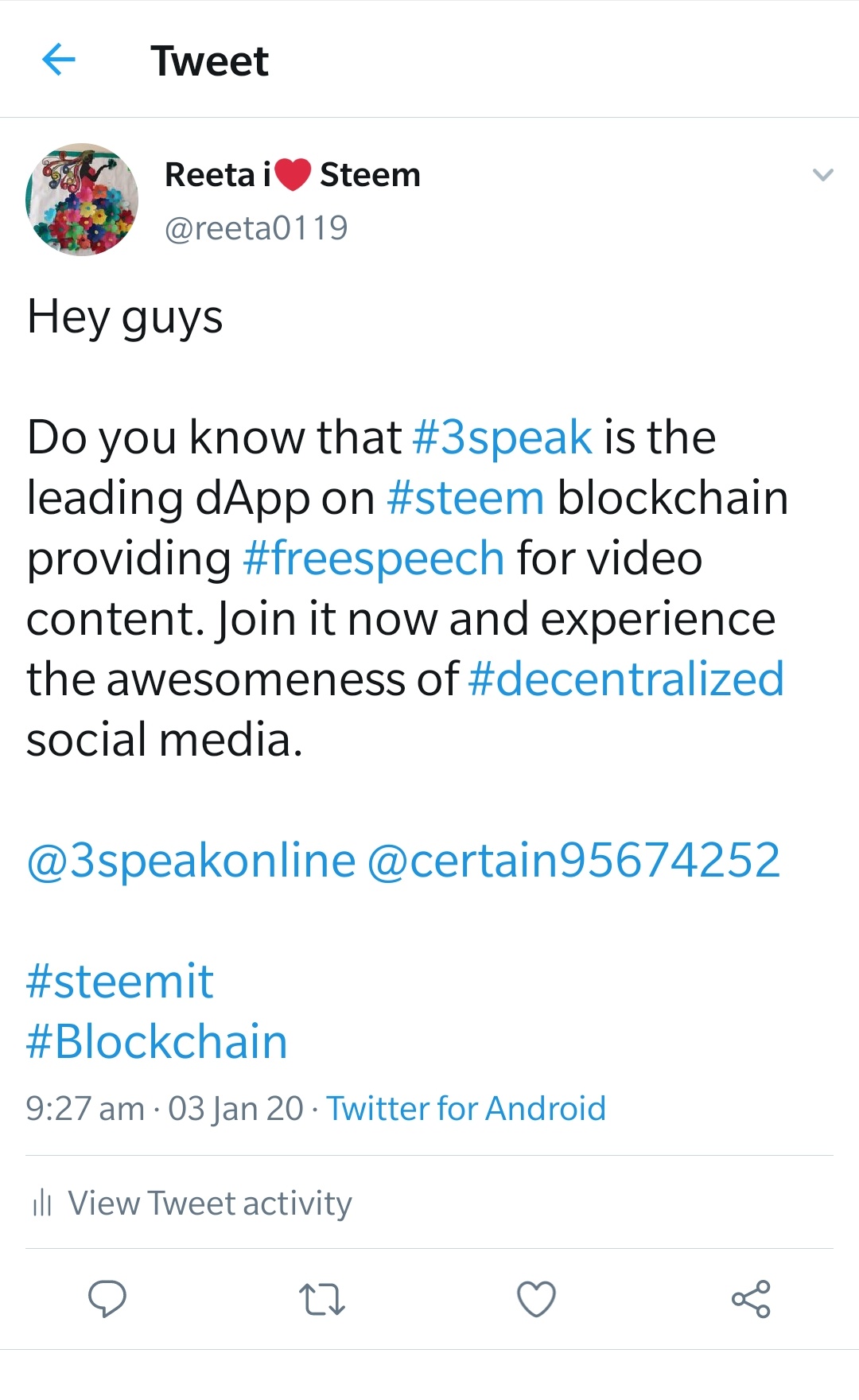859x1400 pixels.
Task: Tap the back arrow icon
Action: pyautogui.click(x=58, y=60)
